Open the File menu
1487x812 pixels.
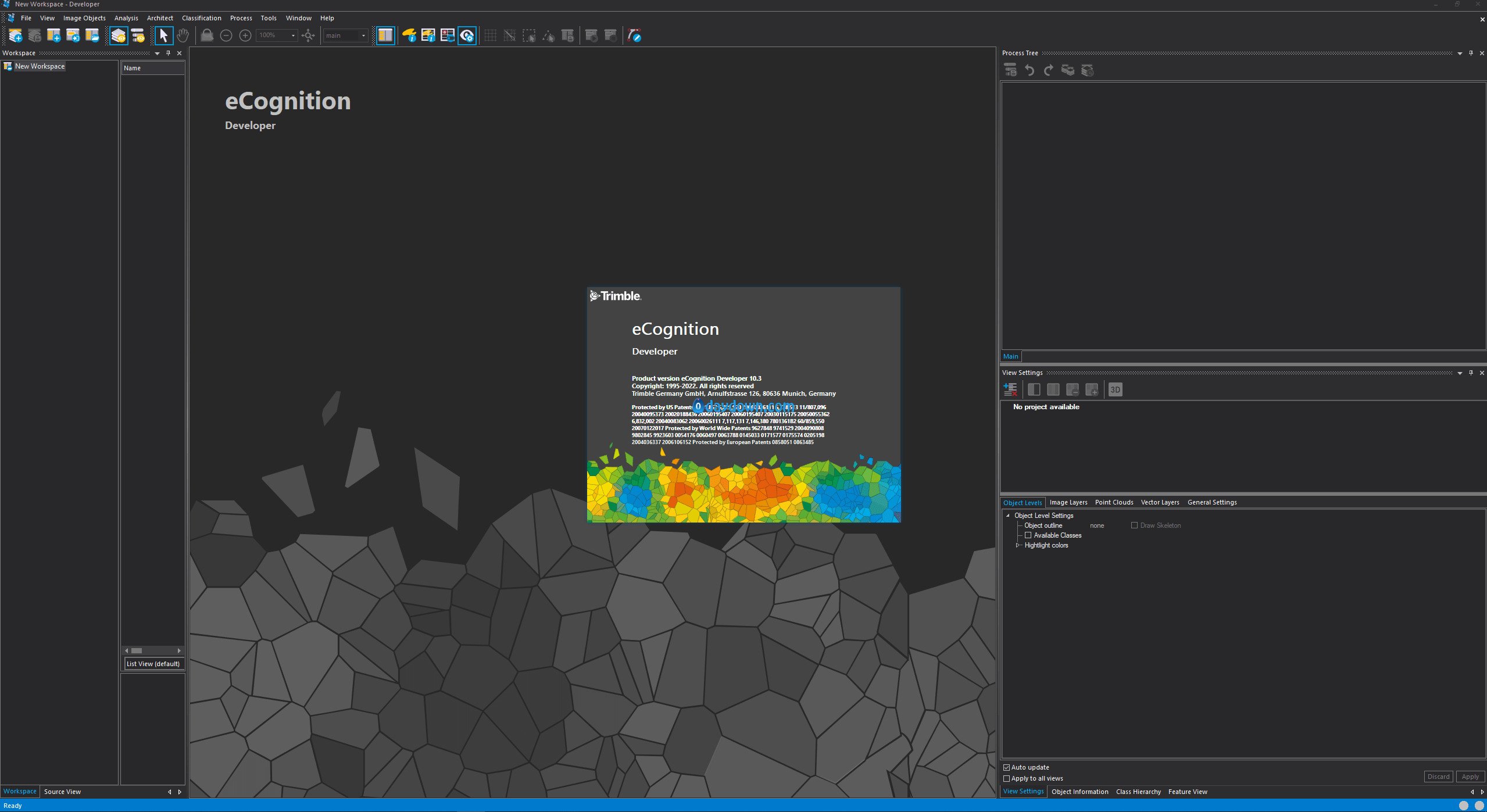coord(26,18)
